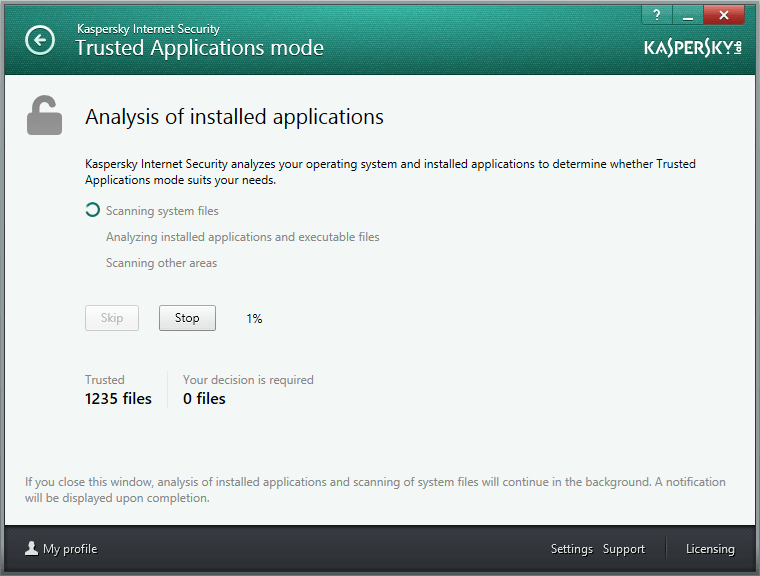Viewport: 760px width, 576px height.
Task: Minimize the Kaspersky window
Action: (688, 15)
